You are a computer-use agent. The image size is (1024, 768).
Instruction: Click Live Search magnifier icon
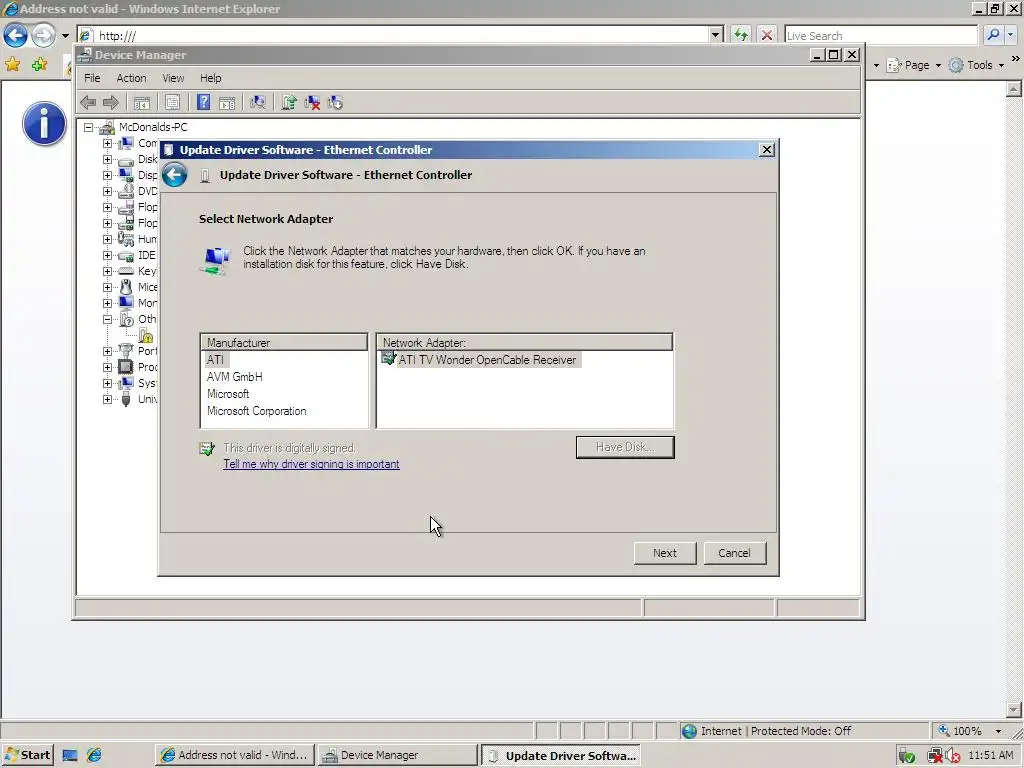coord(993,35)
